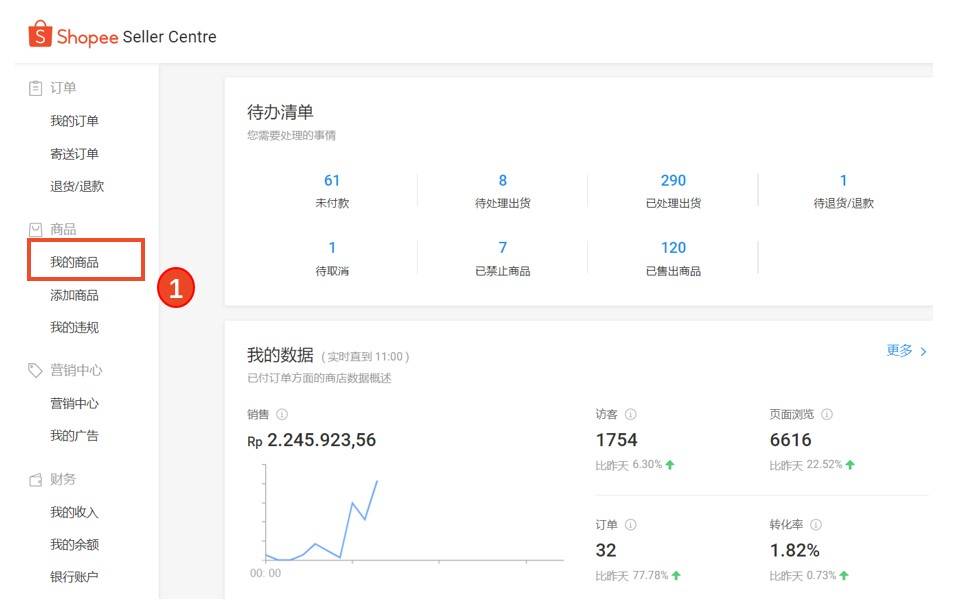Screen dimensions: 958x604
Task: View 290 已处理出货 orders
Action: pyautogui.click(x=673, y=190)
